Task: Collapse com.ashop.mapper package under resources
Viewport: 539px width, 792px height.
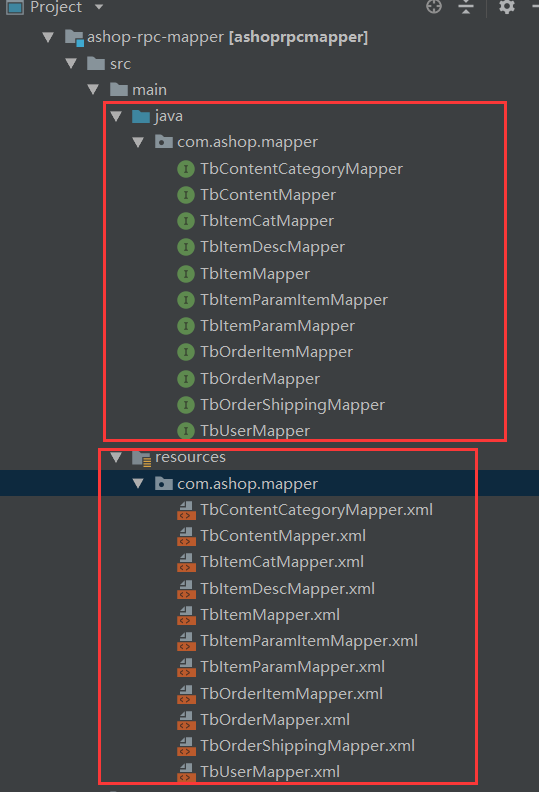Action: coord(138,483)
